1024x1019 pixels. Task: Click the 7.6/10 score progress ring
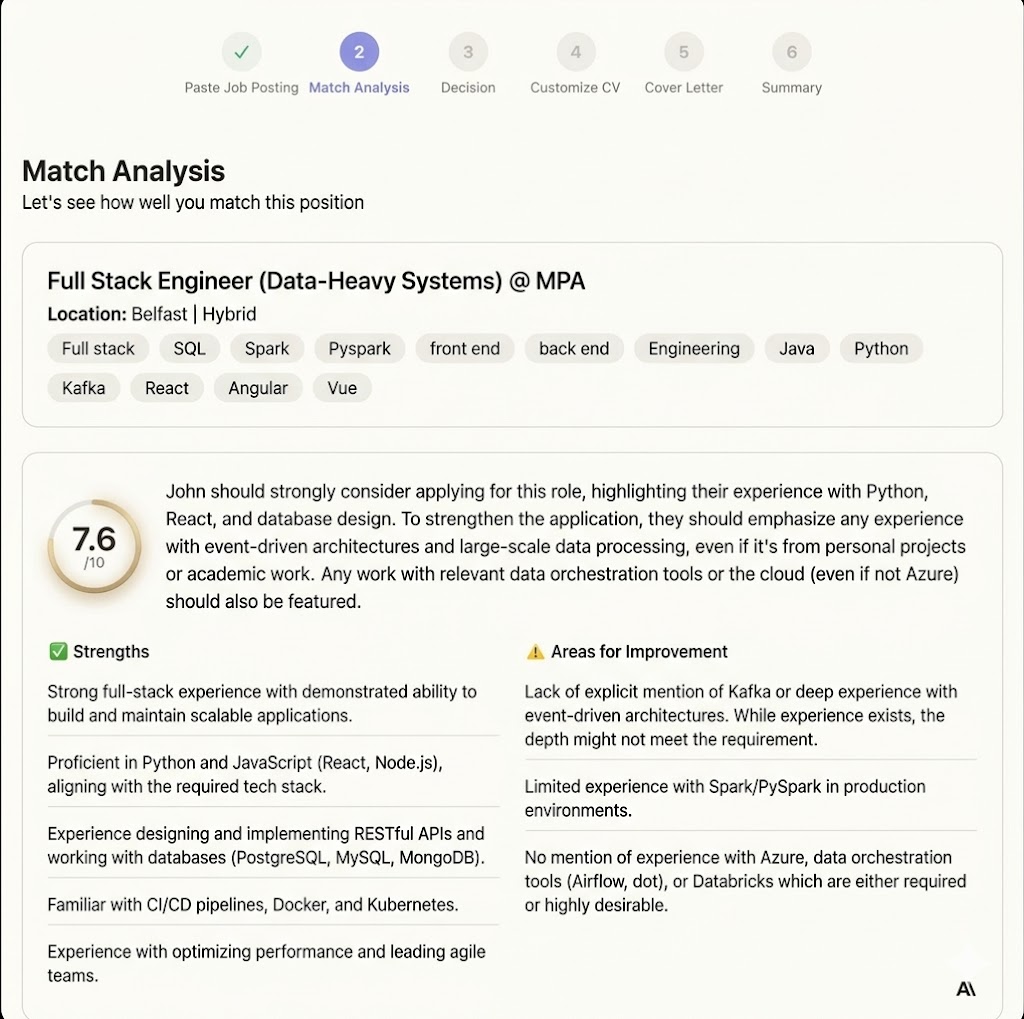tap(95, 545)
